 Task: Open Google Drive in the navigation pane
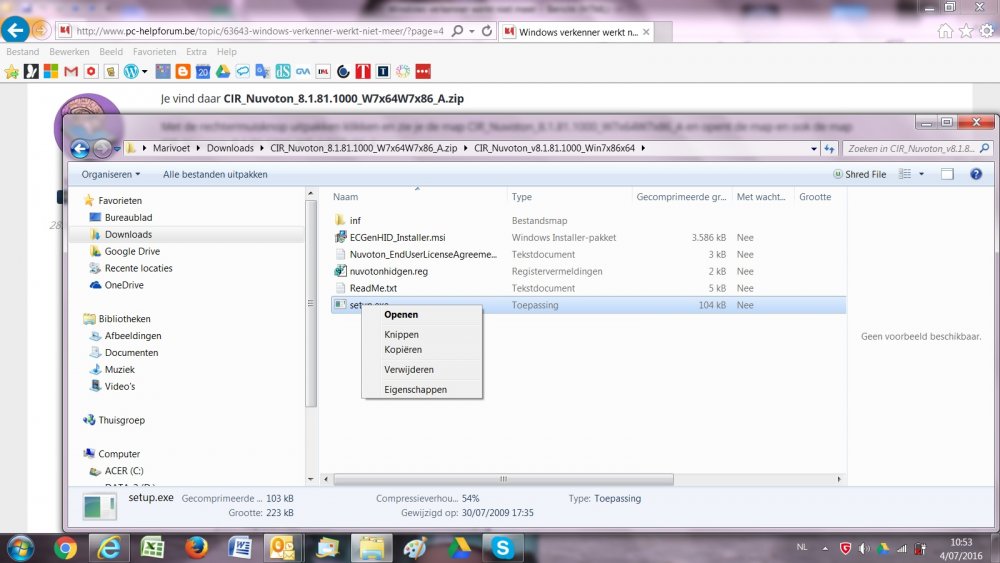pos(132,251)
